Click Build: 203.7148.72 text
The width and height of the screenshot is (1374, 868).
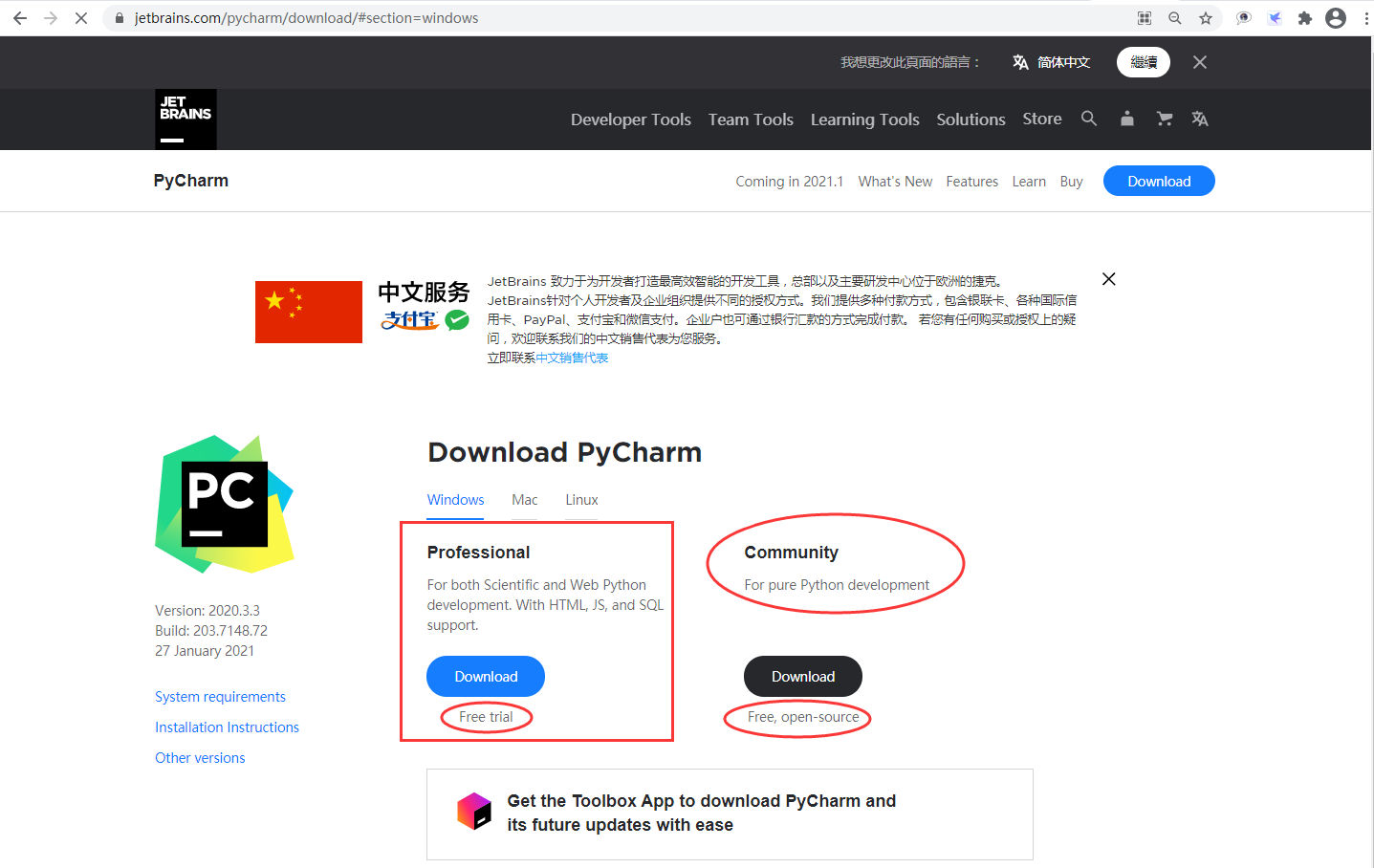(211, 631)
